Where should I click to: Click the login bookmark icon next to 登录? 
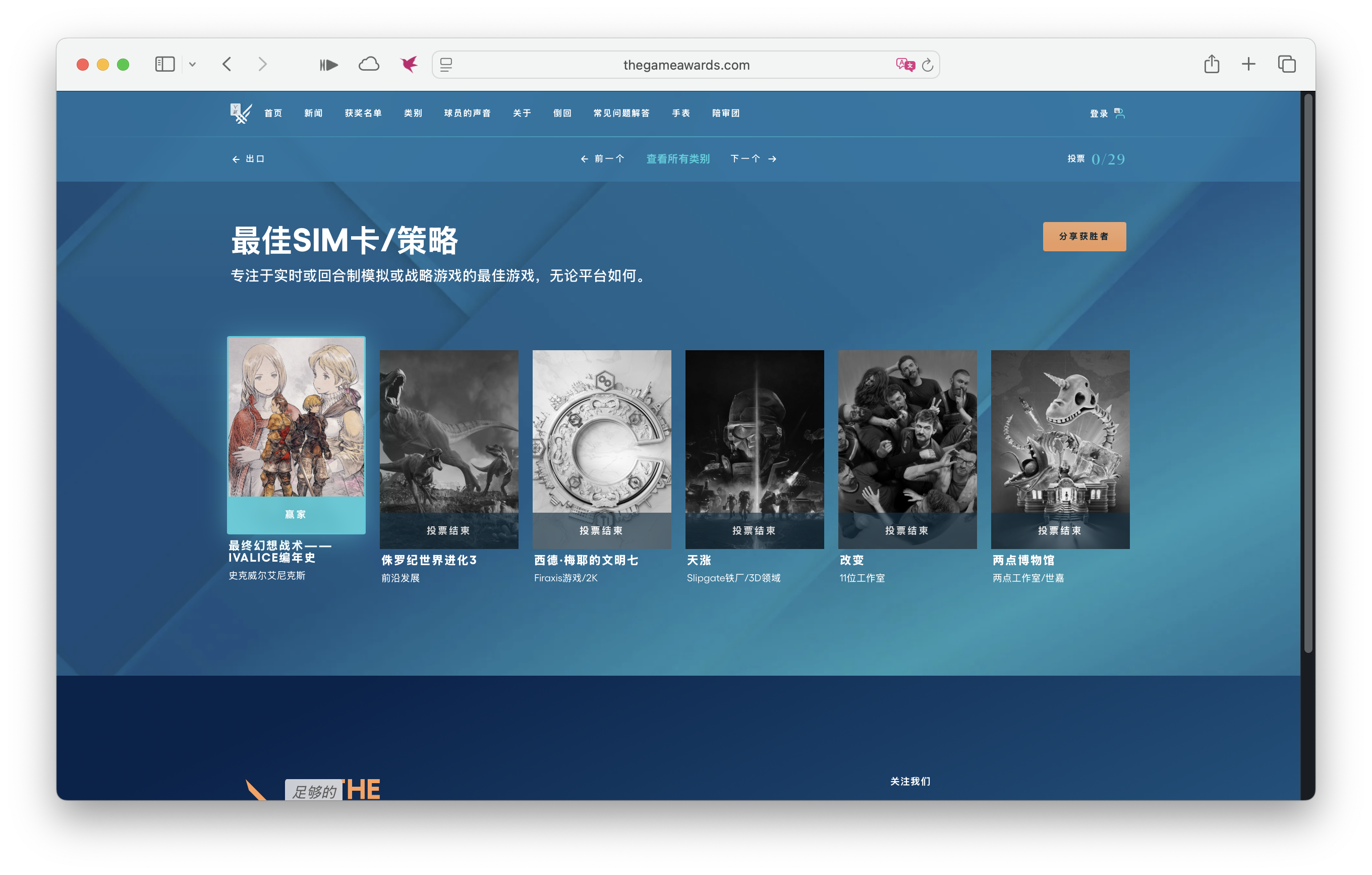[x=1120, y=113]
